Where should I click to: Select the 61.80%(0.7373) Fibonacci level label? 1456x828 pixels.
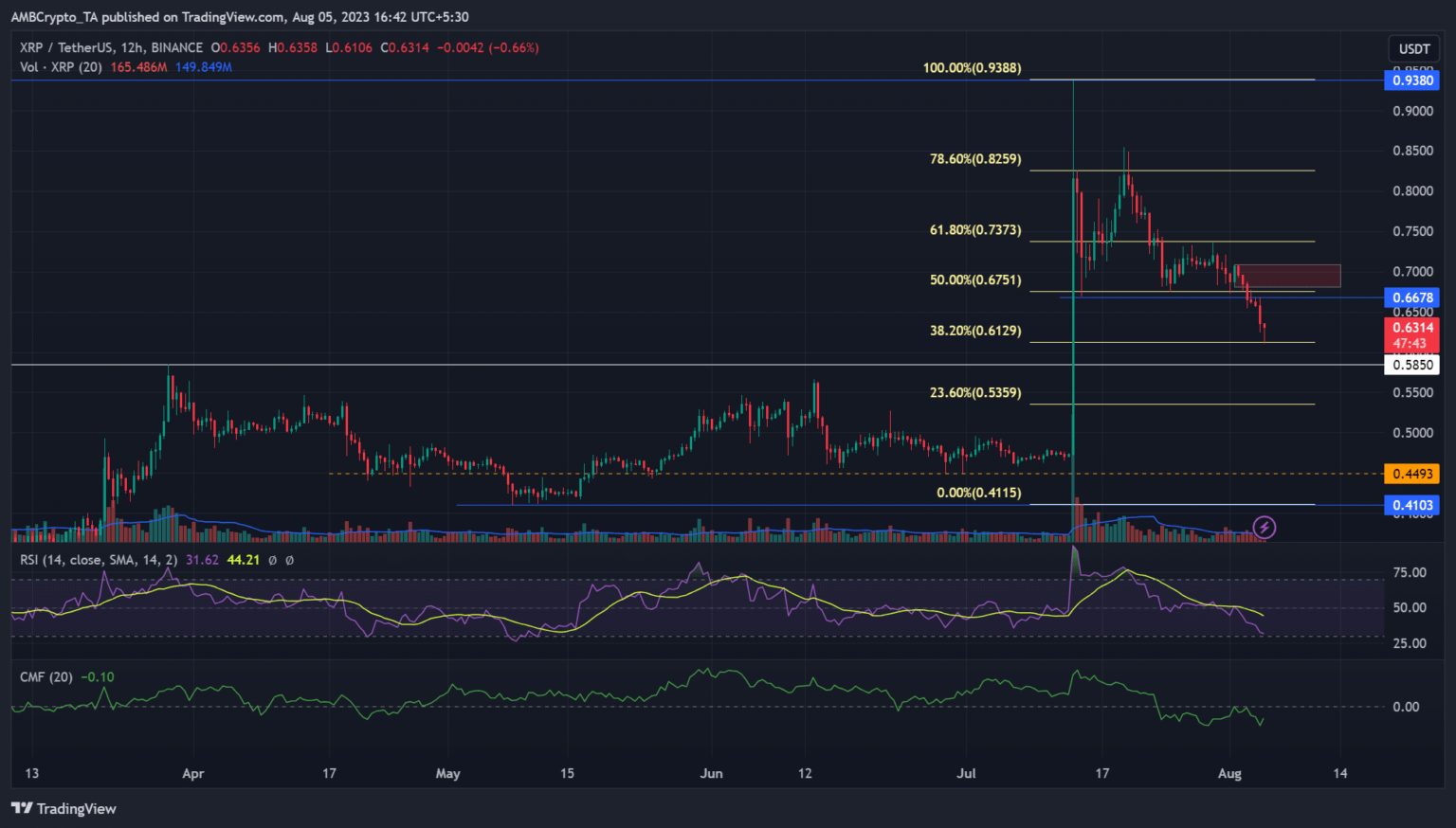[975, 230]
